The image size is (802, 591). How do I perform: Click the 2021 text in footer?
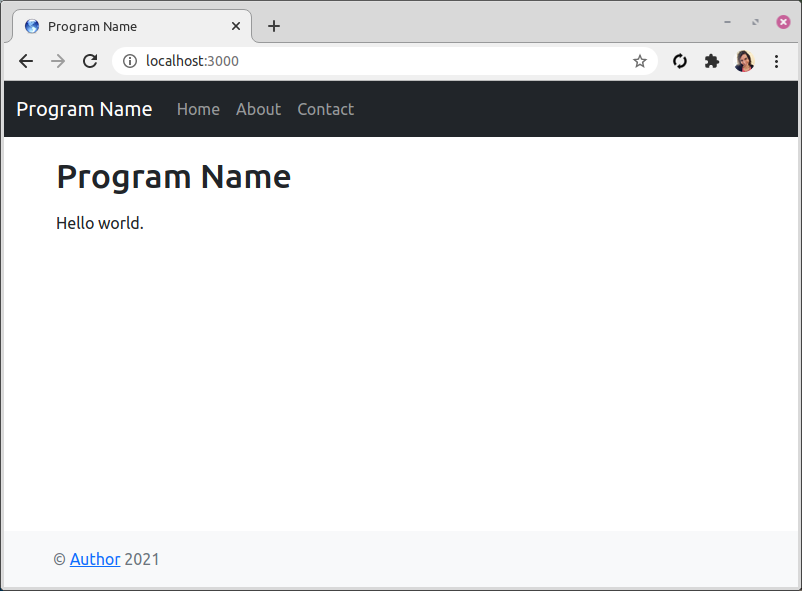[x=142, y=559]
